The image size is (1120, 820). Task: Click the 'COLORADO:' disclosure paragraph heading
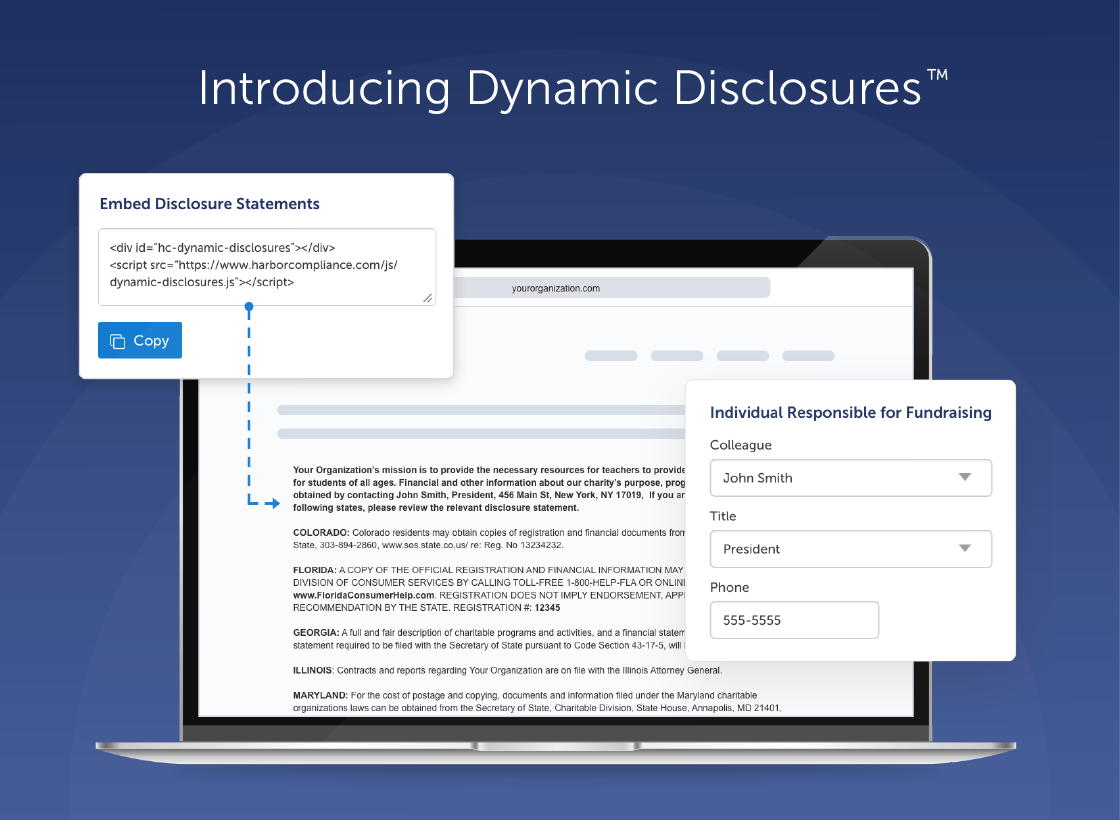click(x=321, y=533)
